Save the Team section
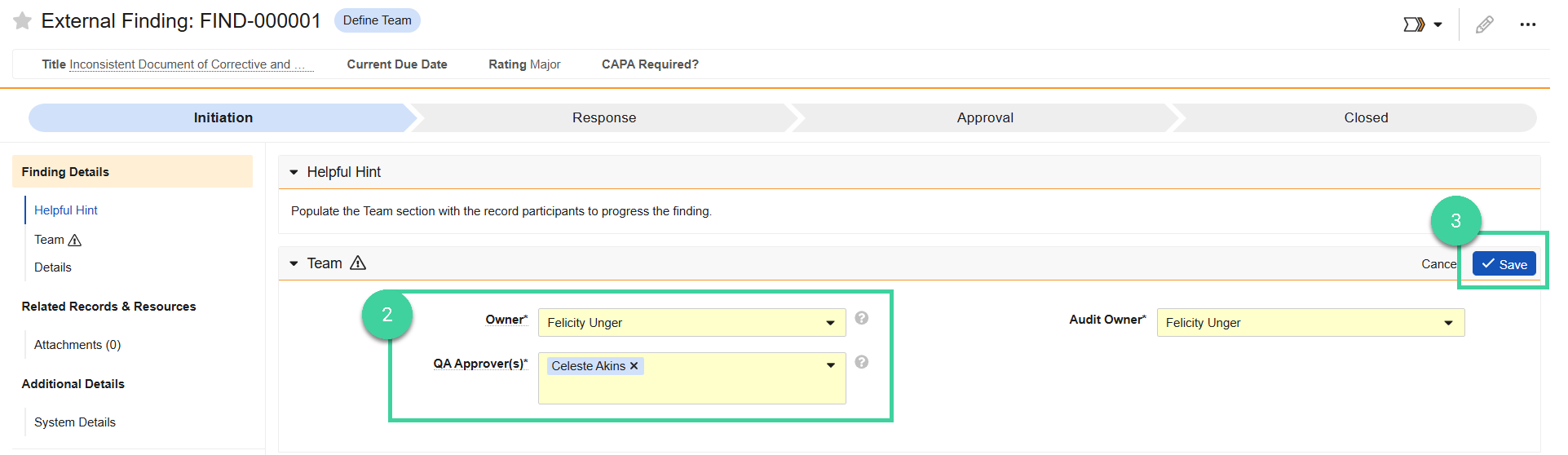Image resolution: width=1568 pixels, height=455 pixels. pos(1504,264)
